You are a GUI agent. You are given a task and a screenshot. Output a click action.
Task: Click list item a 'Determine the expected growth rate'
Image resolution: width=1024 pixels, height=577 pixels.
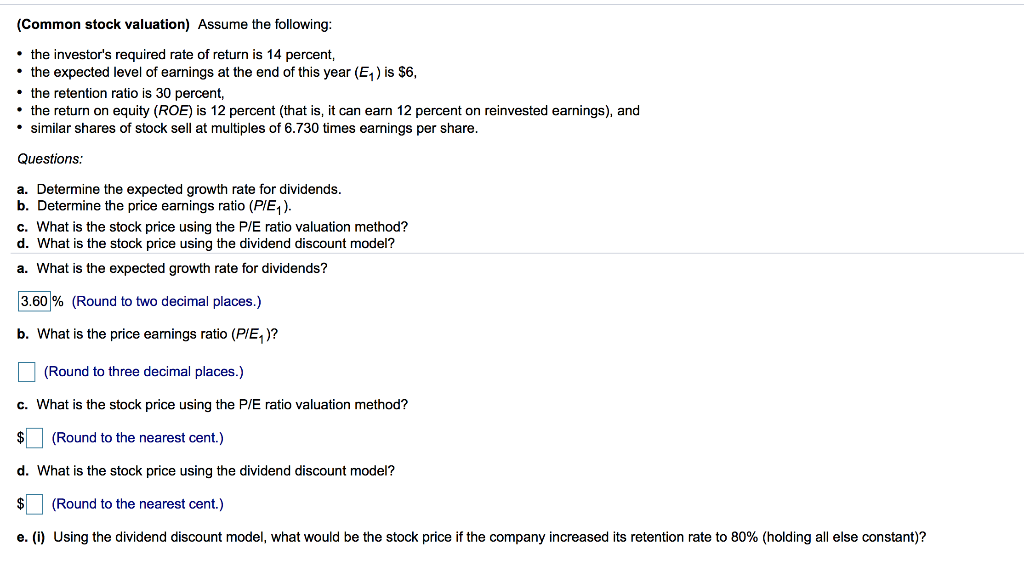click(x=180, y=189)
